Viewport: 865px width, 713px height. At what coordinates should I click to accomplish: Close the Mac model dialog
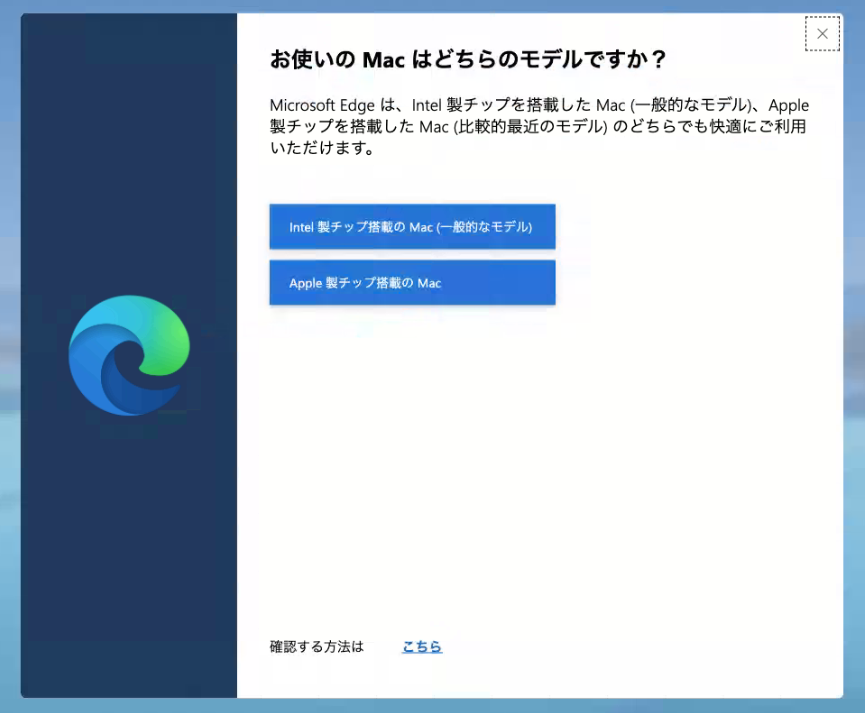[822, 34]
